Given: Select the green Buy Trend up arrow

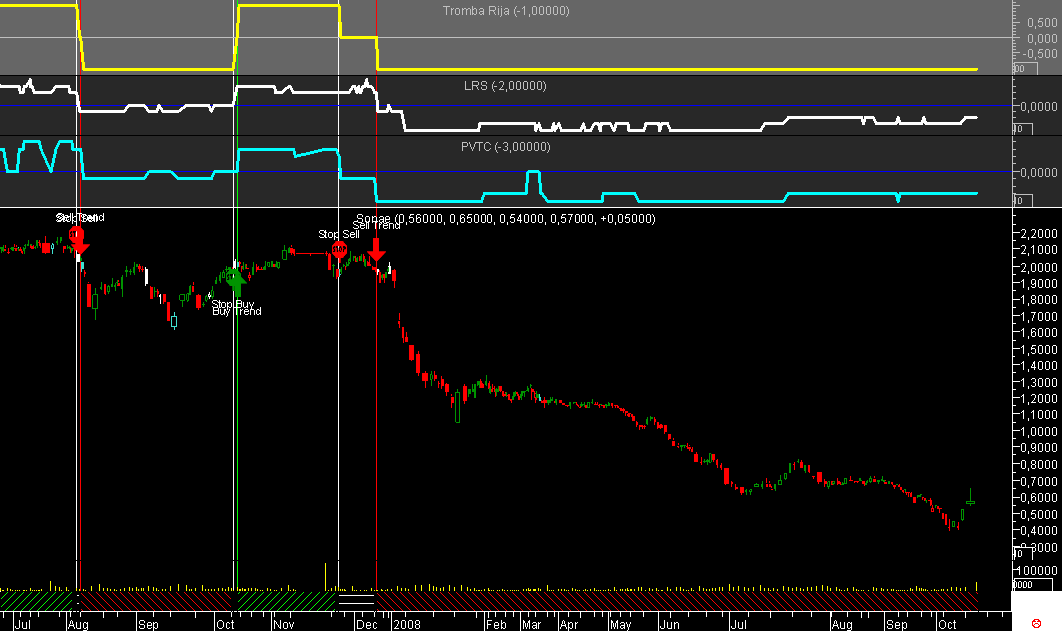Looking at the screenshot, I should click(x=236, y=282).
